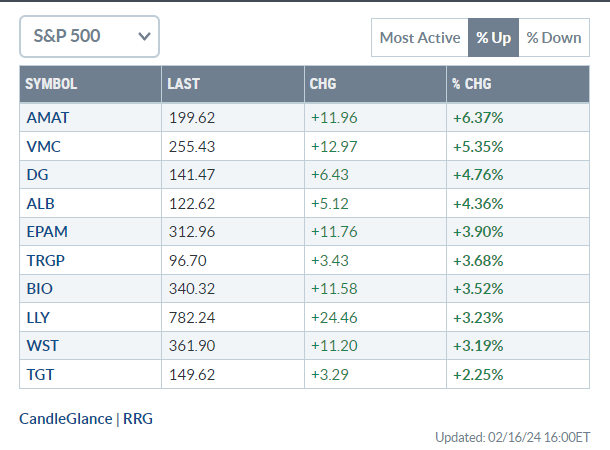Screen dimensions: 610x450
Task: Click the BIO ticker symbol
Action: (39, 290)
